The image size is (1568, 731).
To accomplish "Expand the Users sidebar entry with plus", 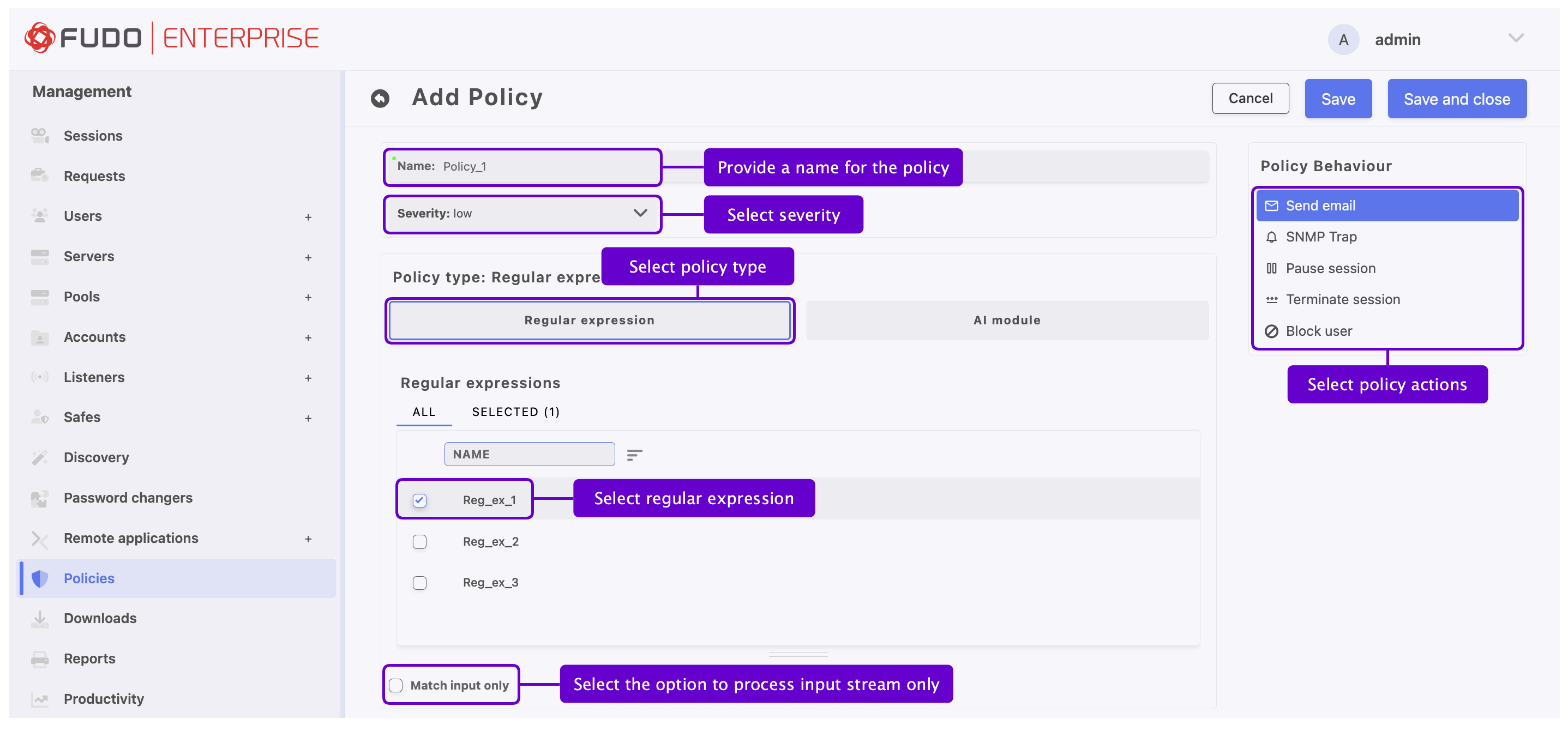I will pos(309,216).
